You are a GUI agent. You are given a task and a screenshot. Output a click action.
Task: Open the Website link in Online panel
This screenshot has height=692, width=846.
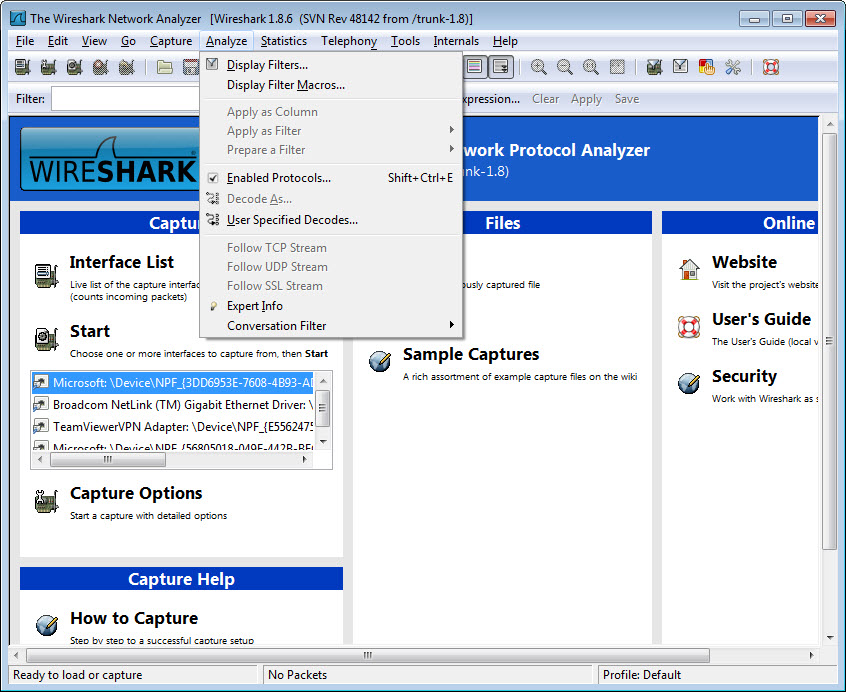click(x=745, y=262)
